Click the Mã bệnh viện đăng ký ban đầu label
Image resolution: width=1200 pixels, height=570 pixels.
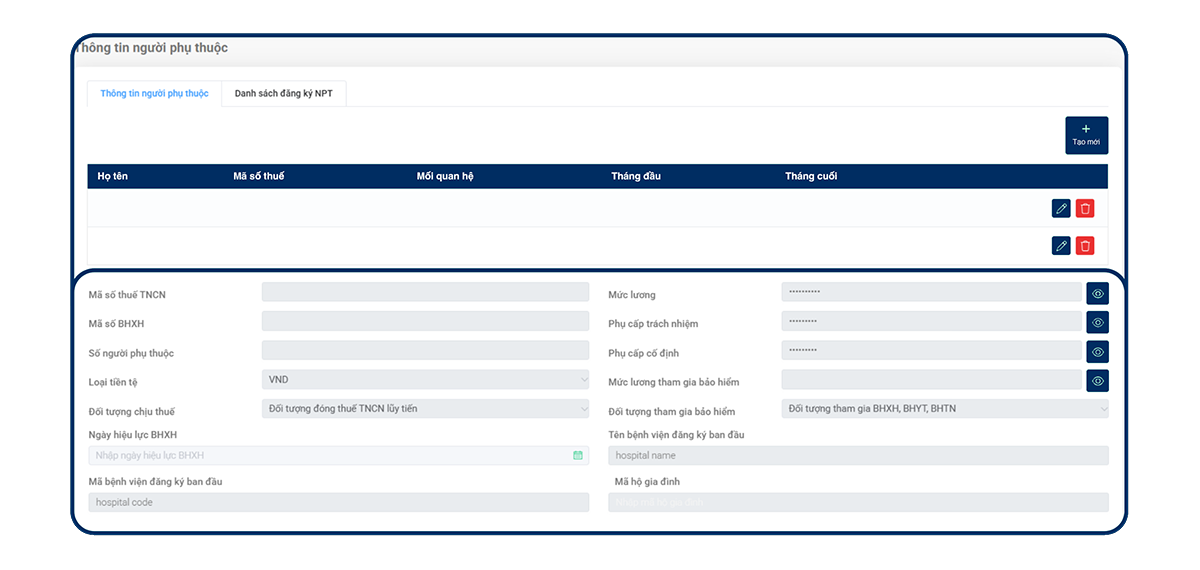155,482
